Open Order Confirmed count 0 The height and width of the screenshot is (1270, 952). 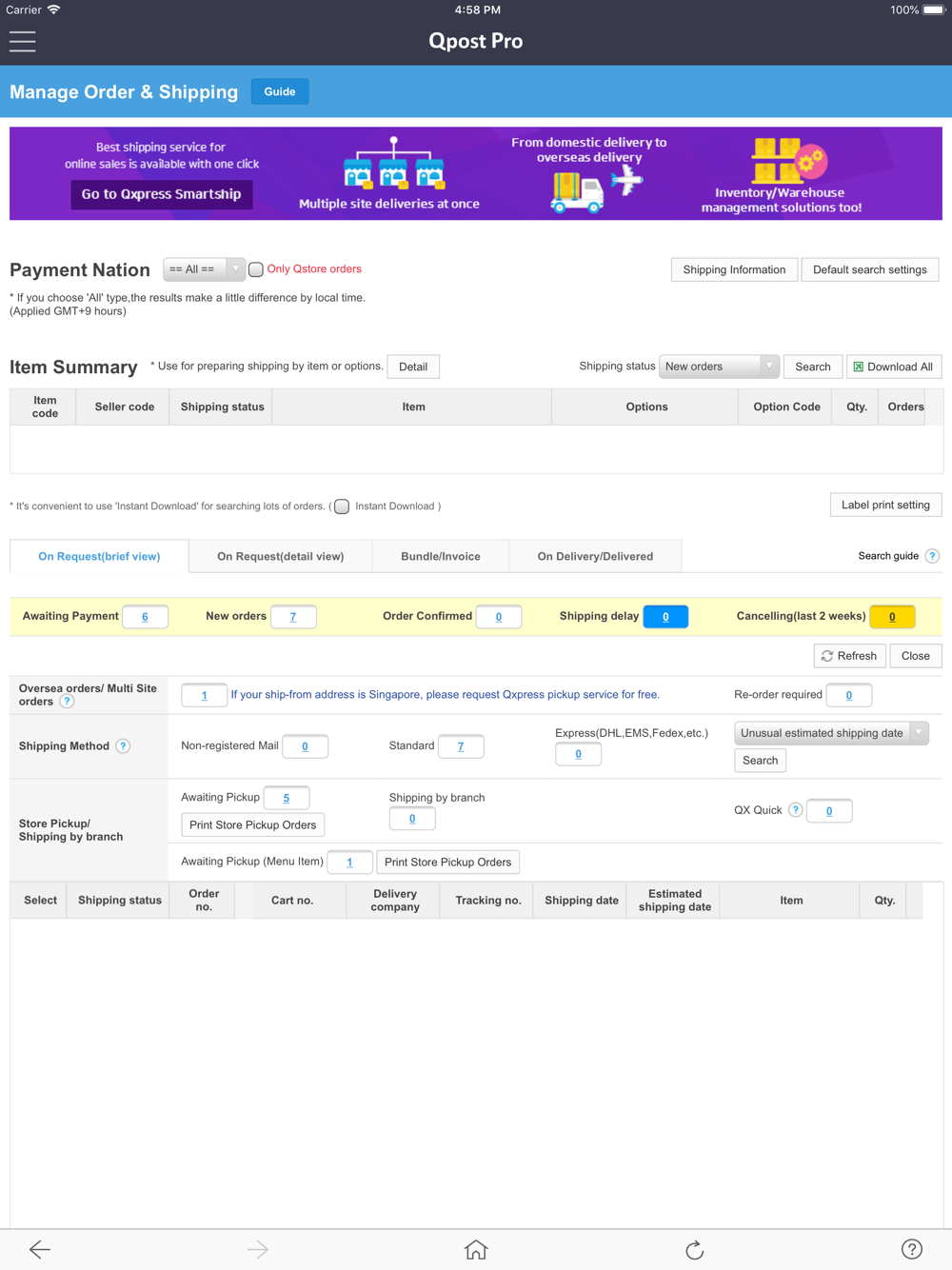499,617
